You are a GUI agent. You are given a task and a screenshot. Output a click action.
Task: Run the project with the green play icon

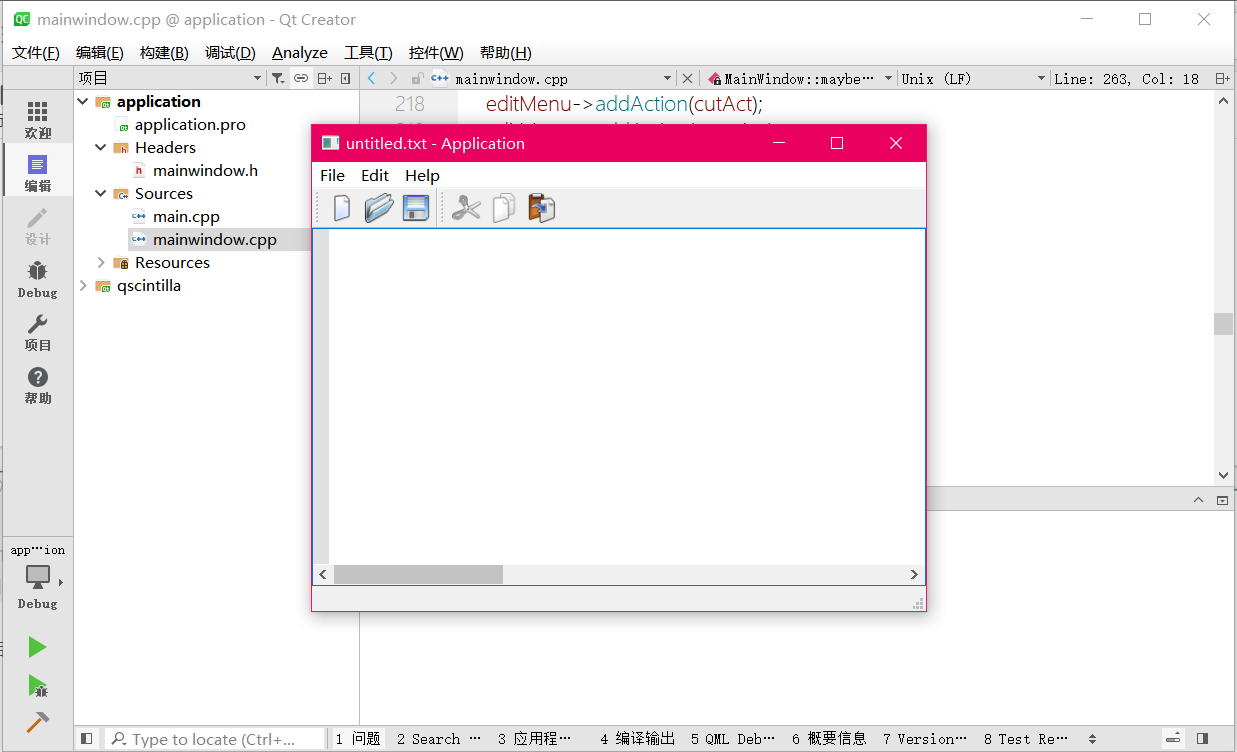pyautogui.click(x=37, y=647)
